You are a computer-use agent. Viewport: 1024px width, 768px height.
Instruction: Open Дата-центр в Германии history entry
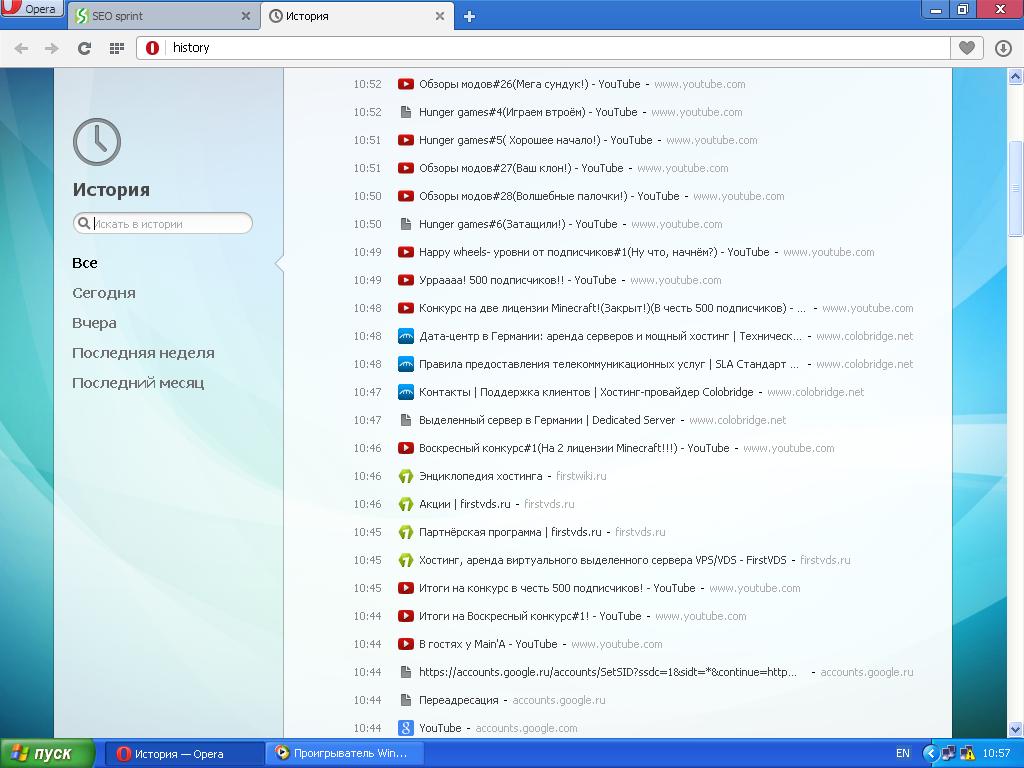point(611,337)
